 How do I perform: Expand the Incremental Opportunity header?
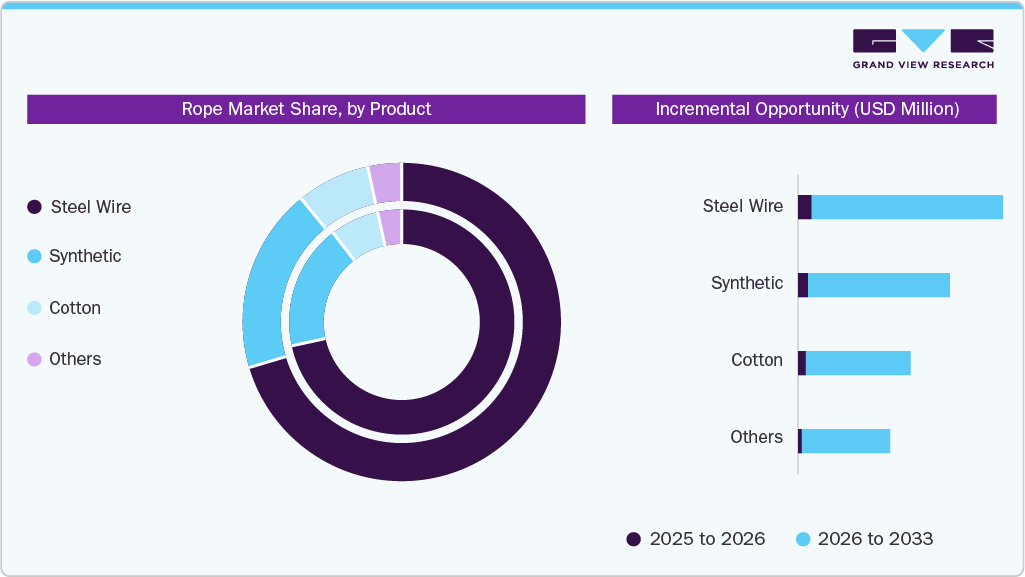tap(804, 110)
